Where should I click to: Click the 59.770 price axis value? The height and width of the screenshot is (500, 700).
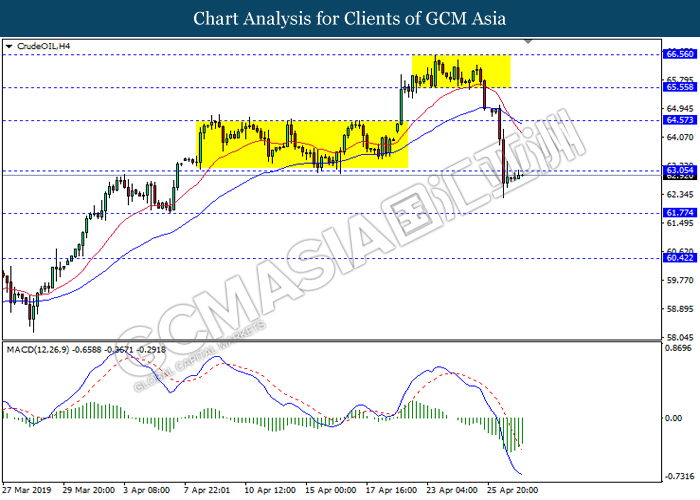click(680, 280)
